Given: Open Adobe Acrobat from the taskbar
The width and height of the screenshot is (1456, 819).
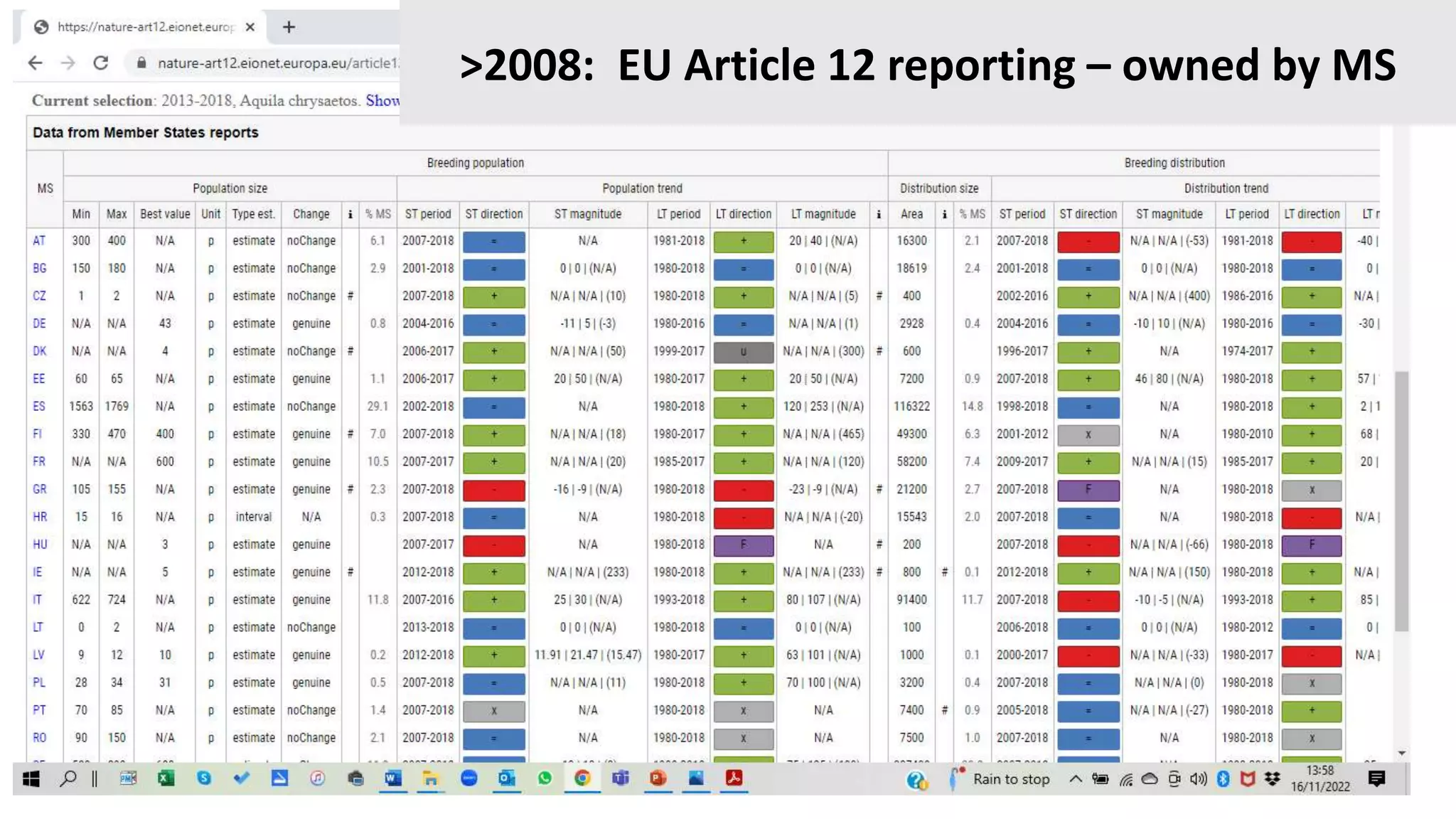Looking at the screenshot, I should coord(734,778).
